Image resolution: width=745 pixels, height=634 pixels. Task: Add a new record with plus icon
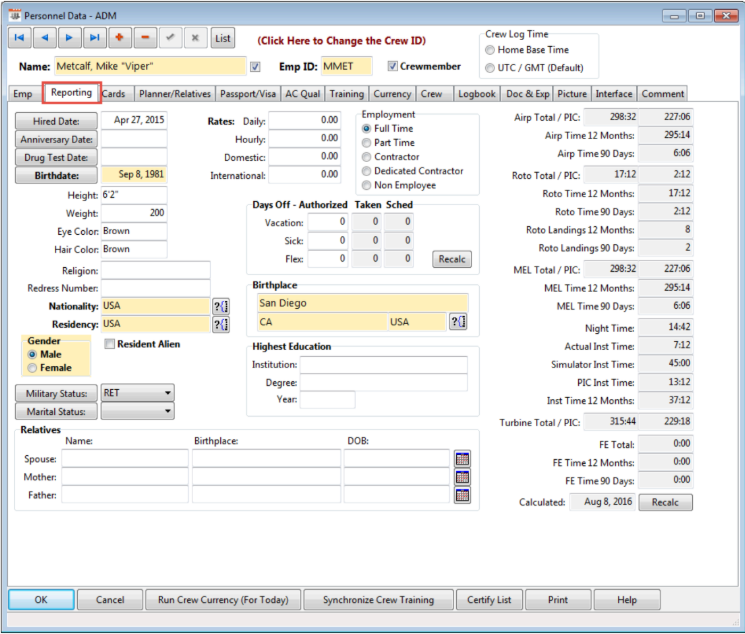pos(121,38)
